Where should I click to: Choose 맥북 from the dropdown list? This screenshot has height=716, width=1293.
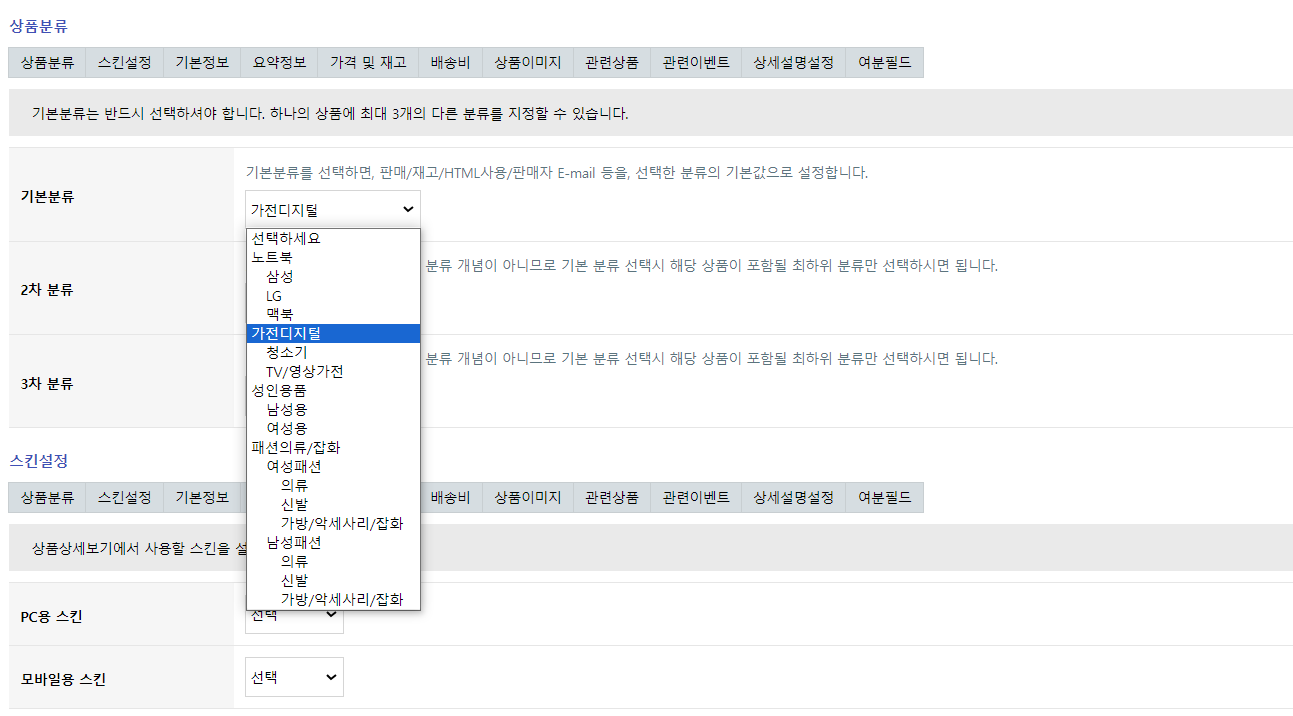pos(280,314)
